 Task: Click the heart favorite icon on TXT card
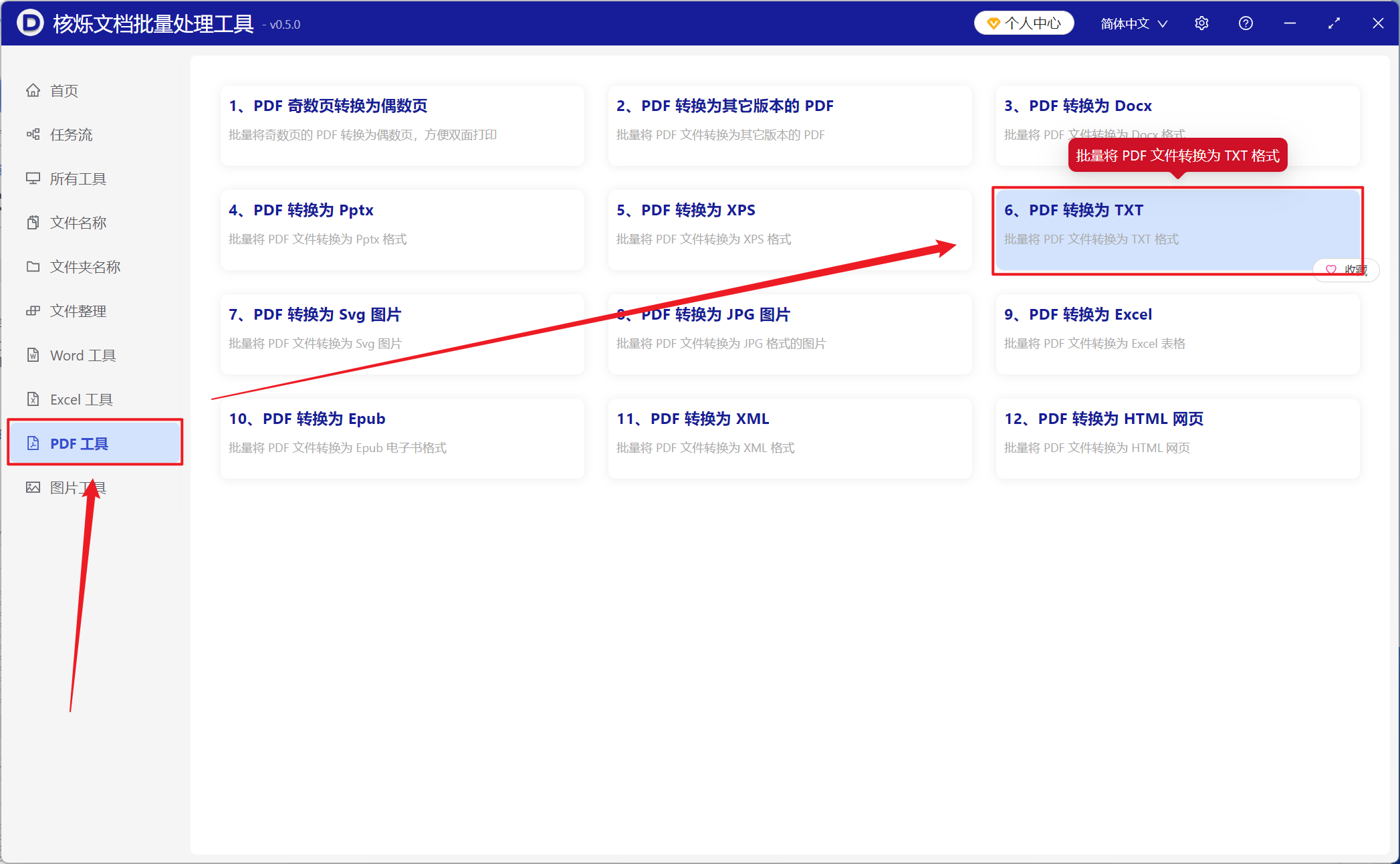click(x=1330, y=269)
